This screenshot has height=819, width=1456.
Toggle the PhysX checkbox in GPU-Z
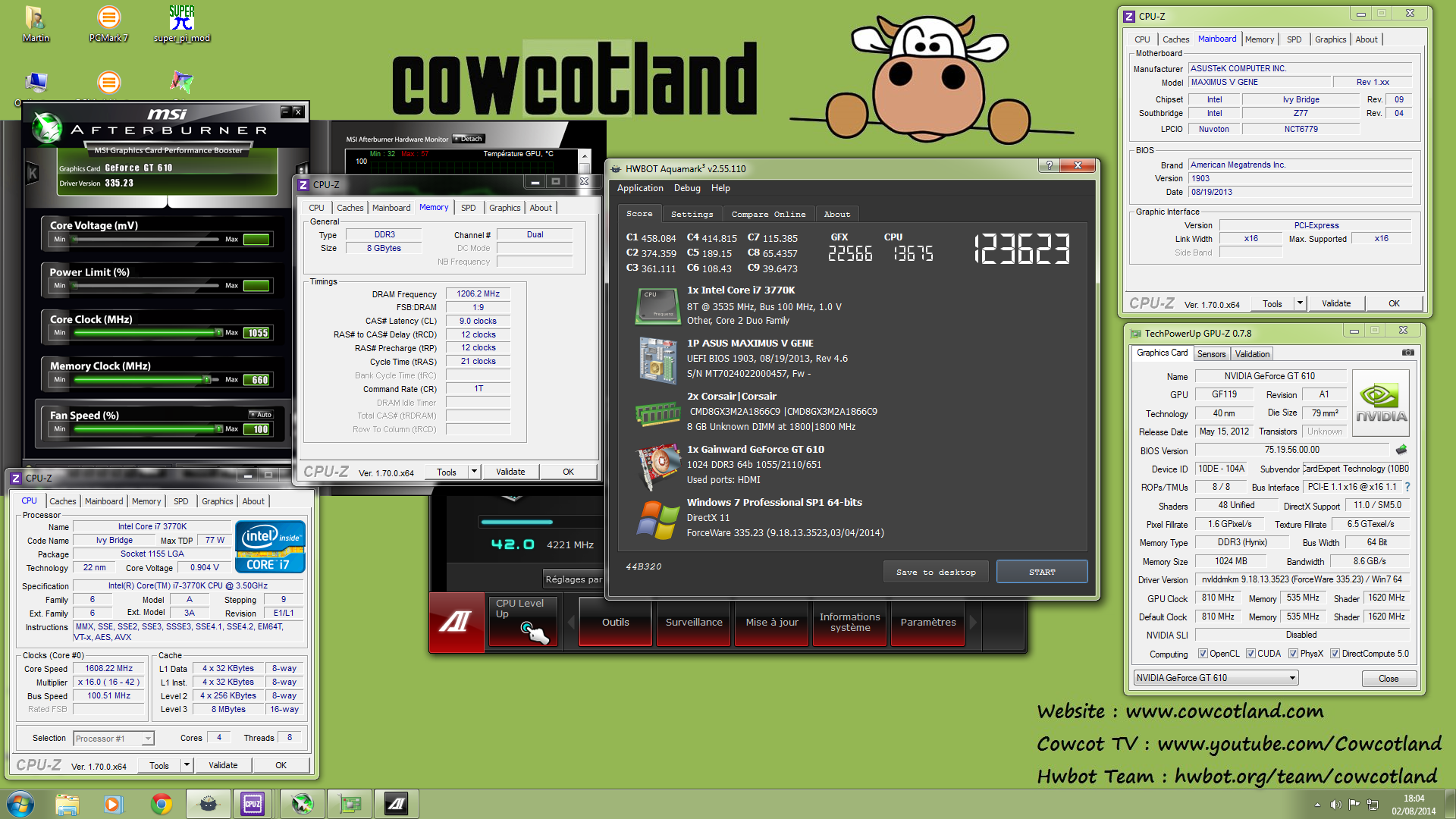pos(1293,654)
